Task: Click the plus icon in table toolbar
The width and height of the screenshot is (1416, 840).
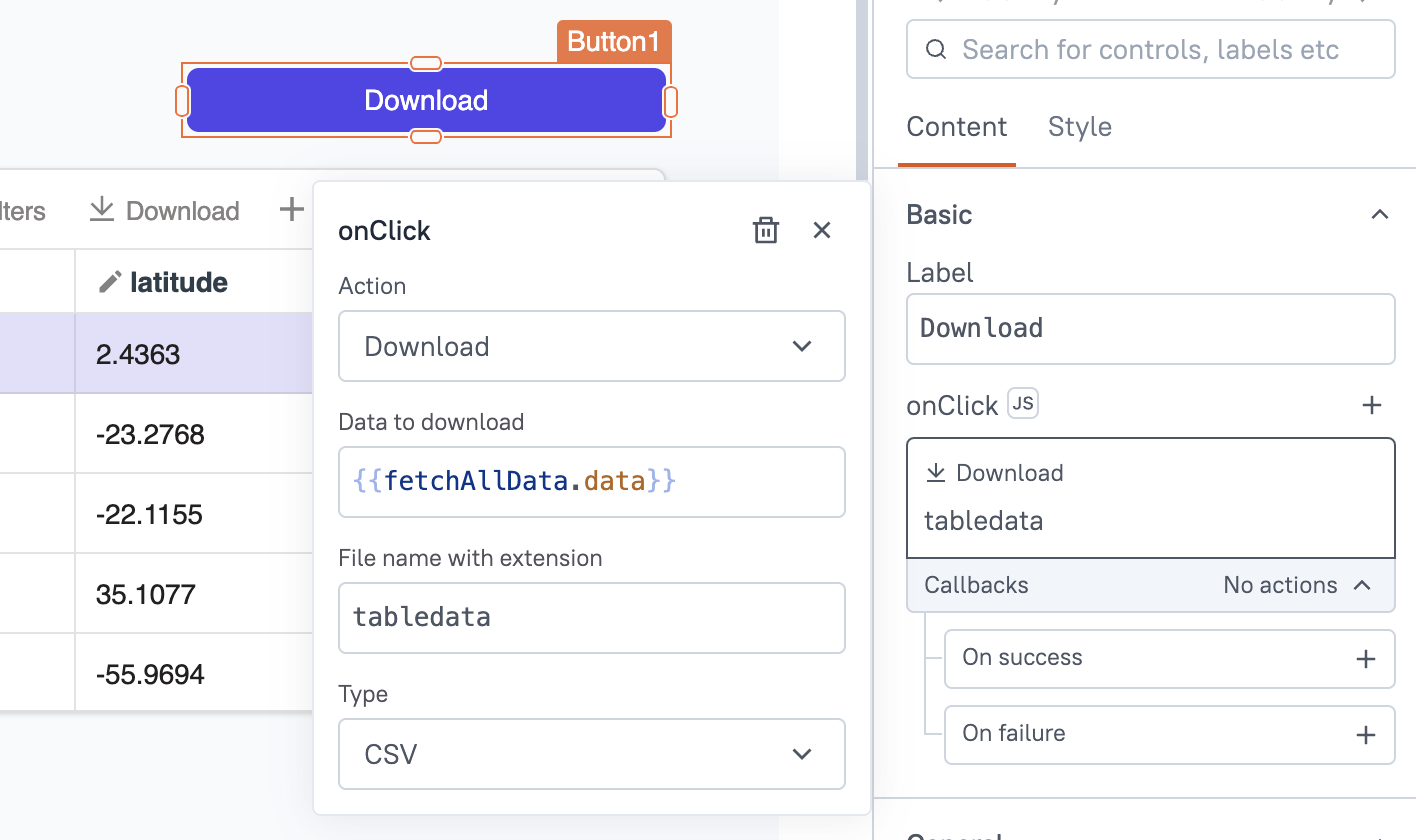Action: 291,210
